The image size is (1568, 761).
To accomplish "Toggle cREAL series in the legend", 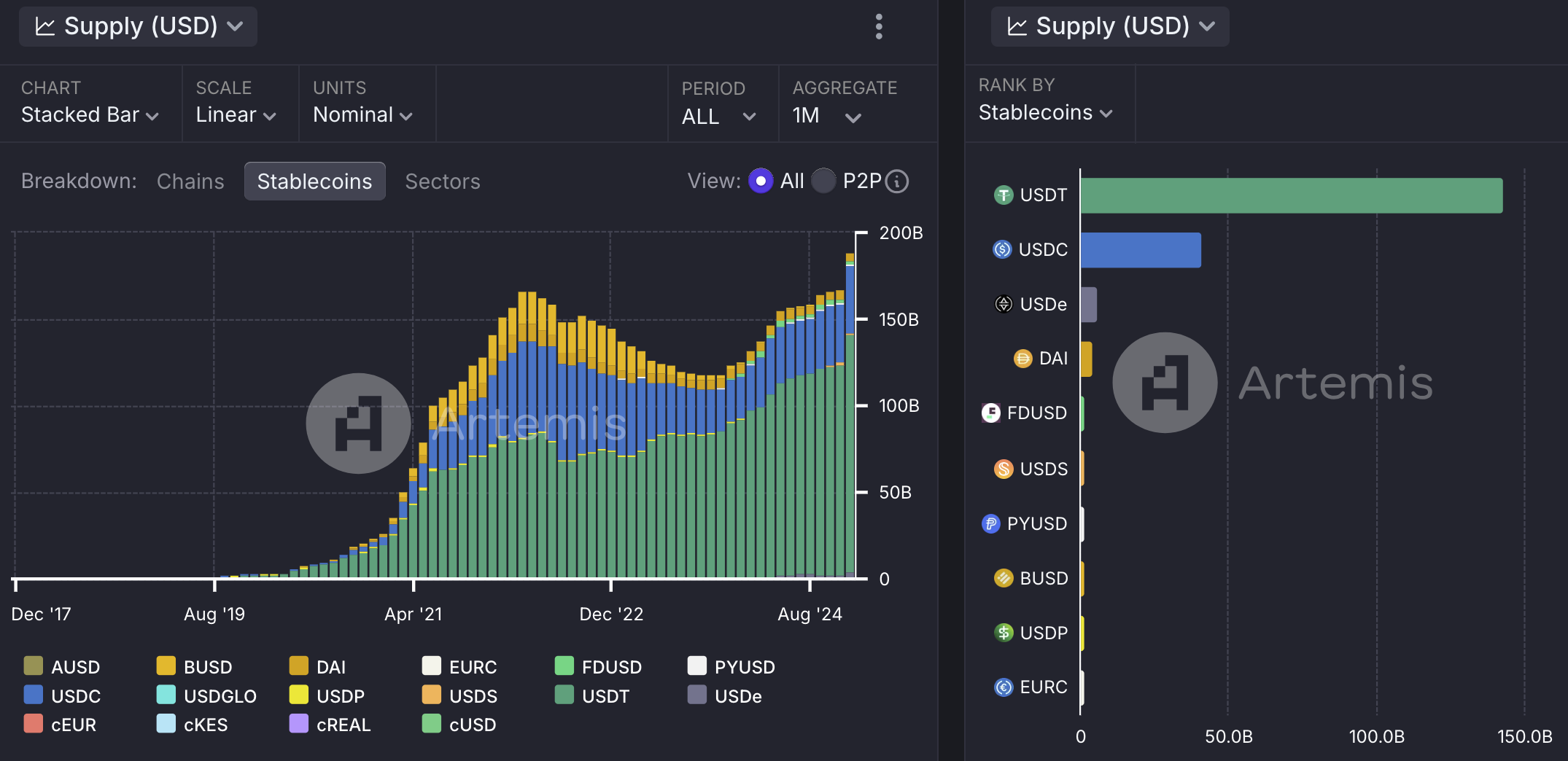I will pos(330,725).
